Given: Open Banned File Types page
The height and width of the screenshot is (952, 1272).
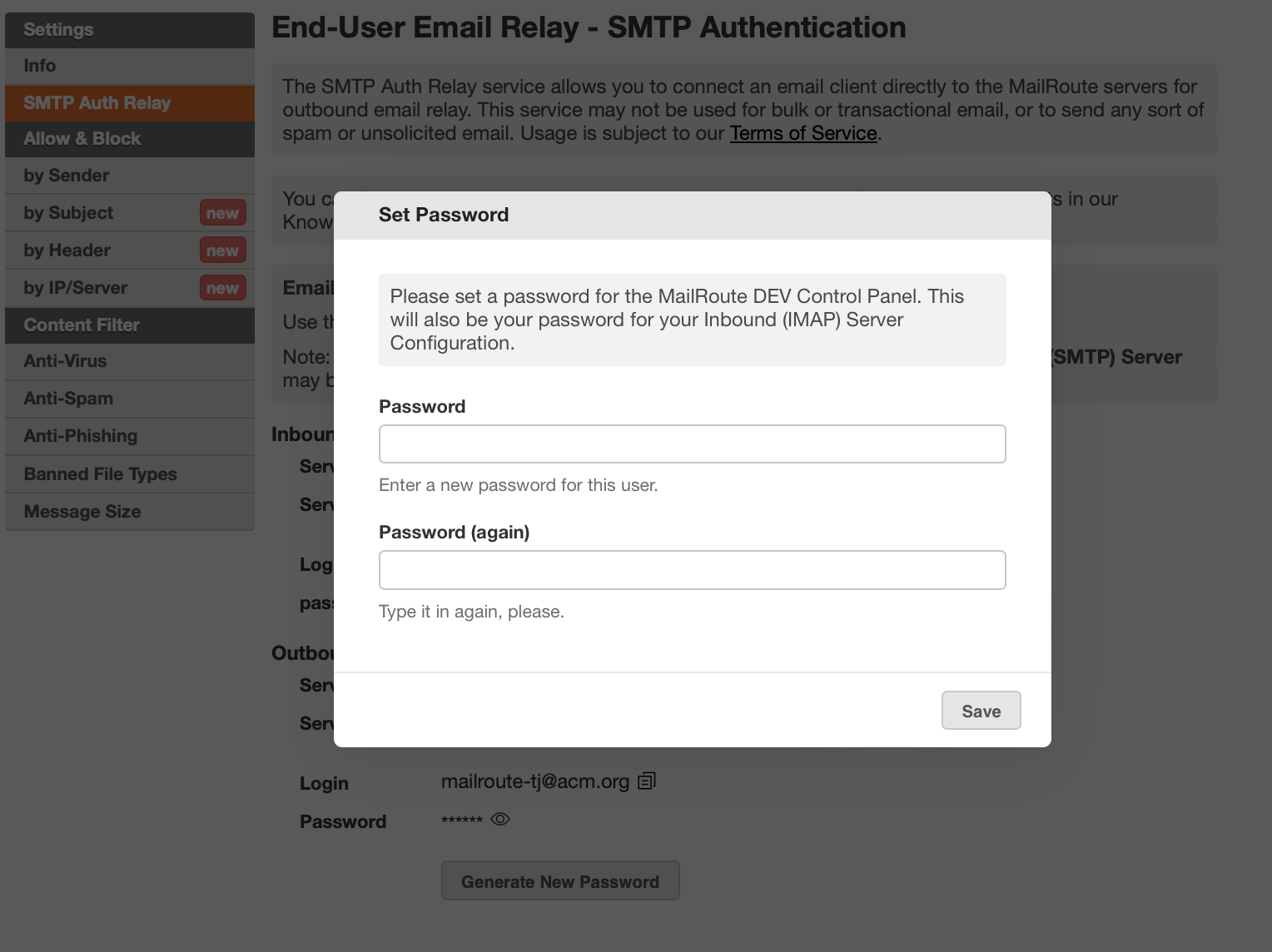Looking at the screenshot, I should coord(100,474).
